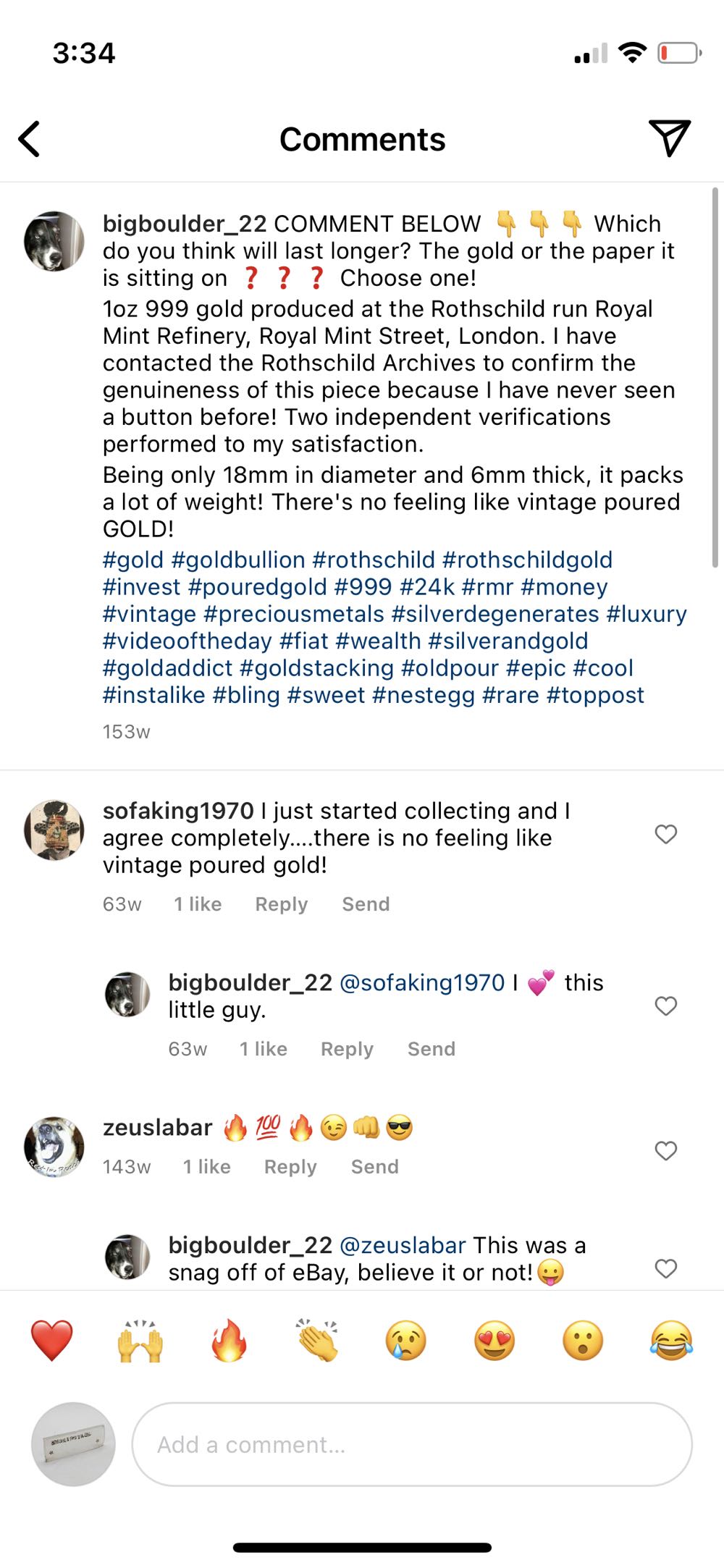
Task: Send the crying face emoji reaction
Action: click(406, 1340)
